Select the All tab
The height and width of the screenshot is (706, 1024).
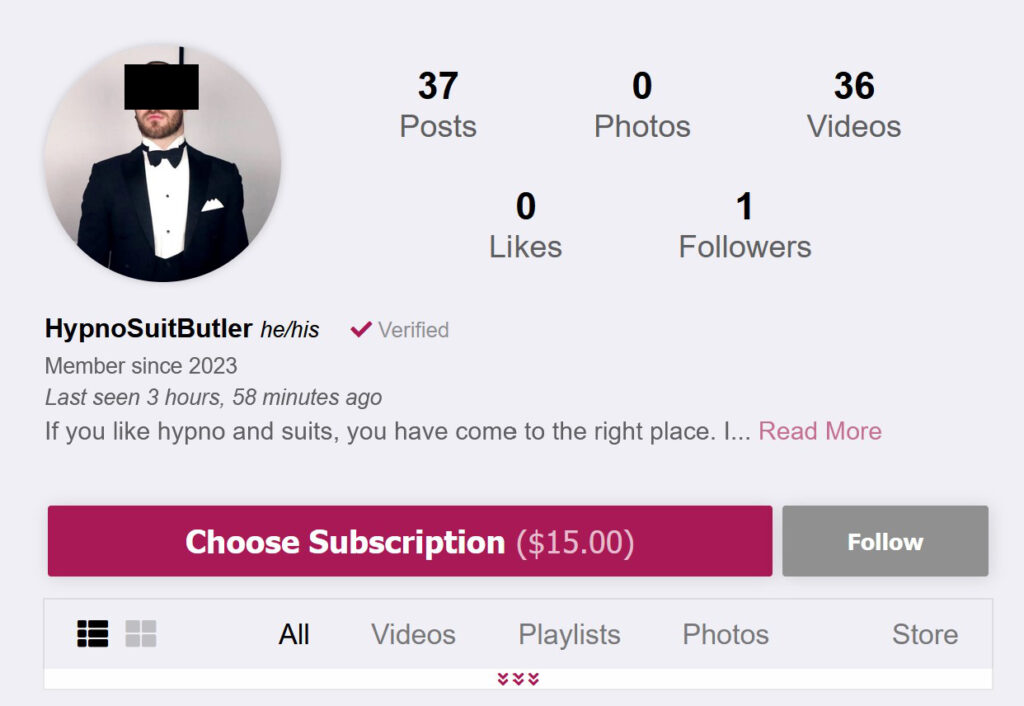(x=294, y=634)
